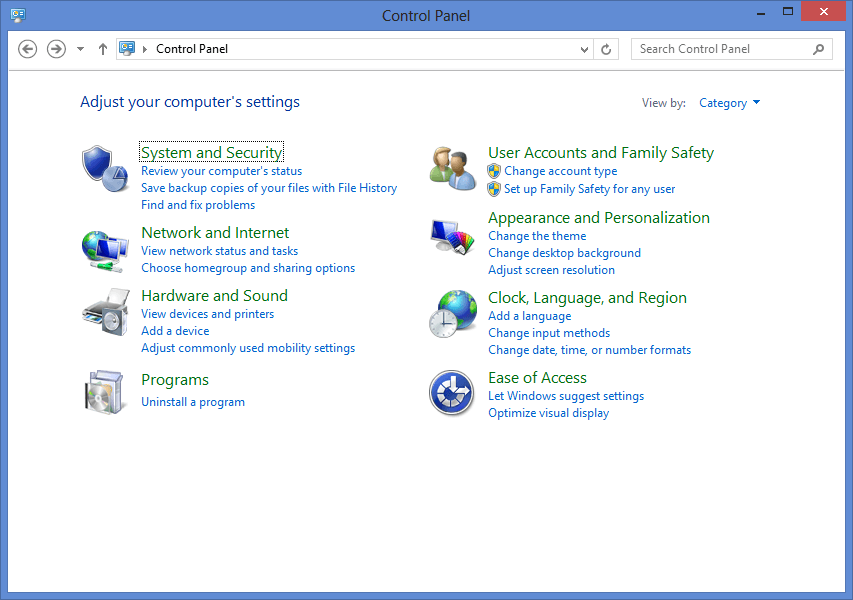853x600 pixels.
Task: Go back with the Back arrow button
Action: 28,49
